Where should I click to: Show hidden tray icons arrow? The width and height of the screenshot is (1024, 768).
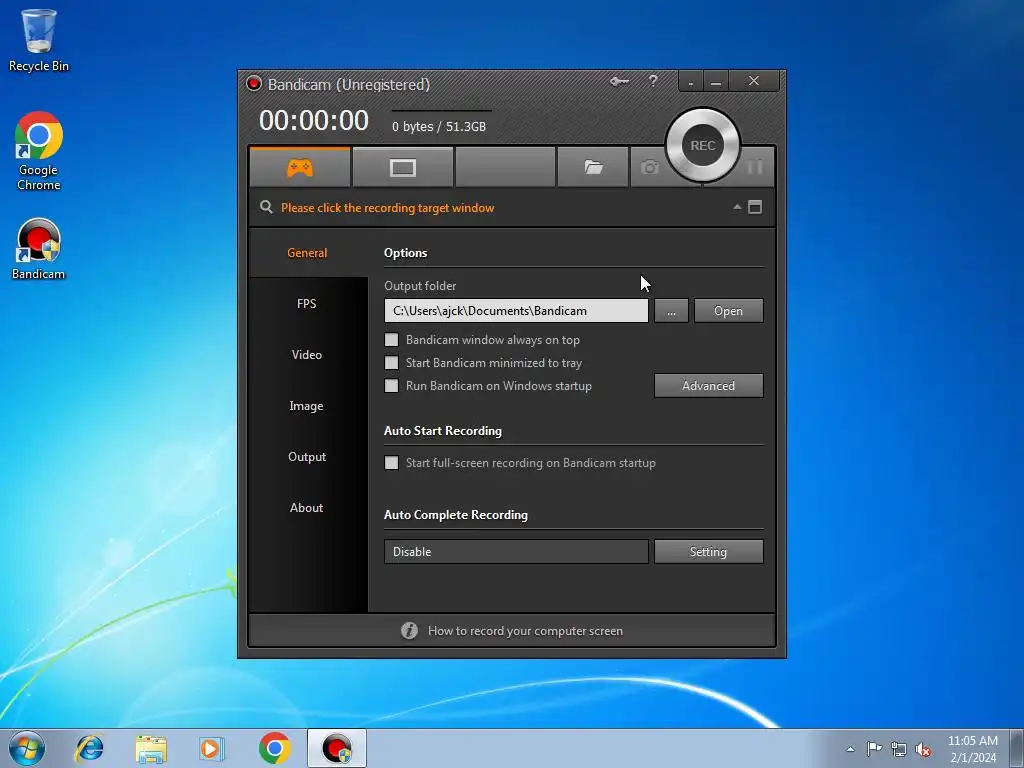click(850, 749)
